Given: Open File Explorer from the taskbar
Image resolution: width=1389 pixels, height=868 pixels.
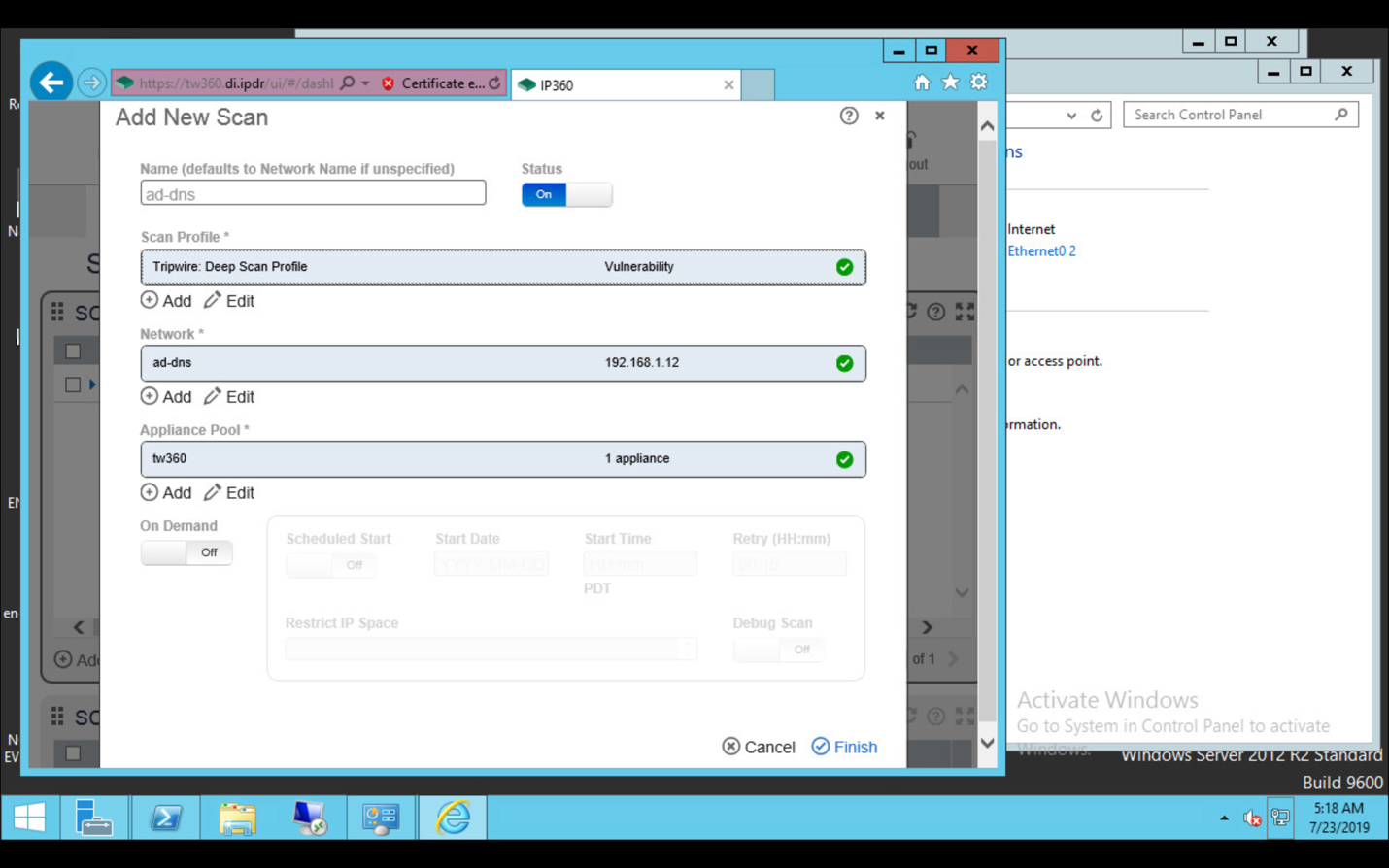Looking at the screenshot, I should point(237,818).
